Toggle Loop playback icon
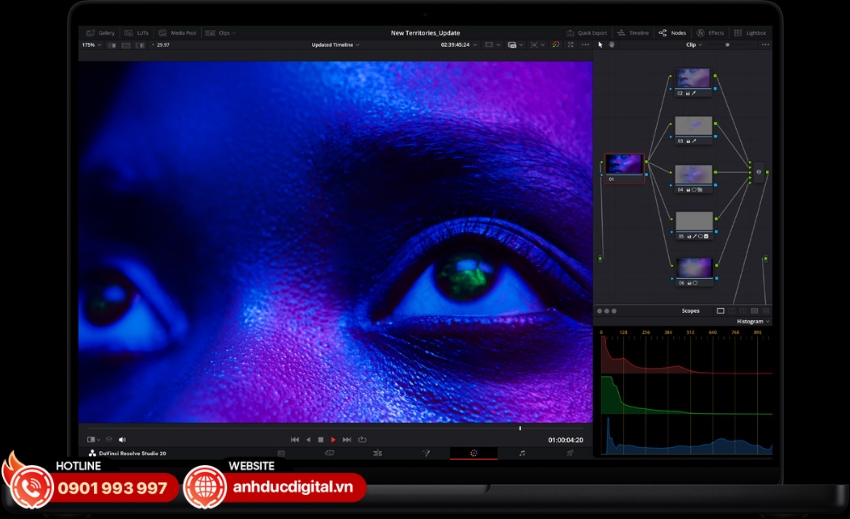The image size is (850, 519). click(362, 439)
